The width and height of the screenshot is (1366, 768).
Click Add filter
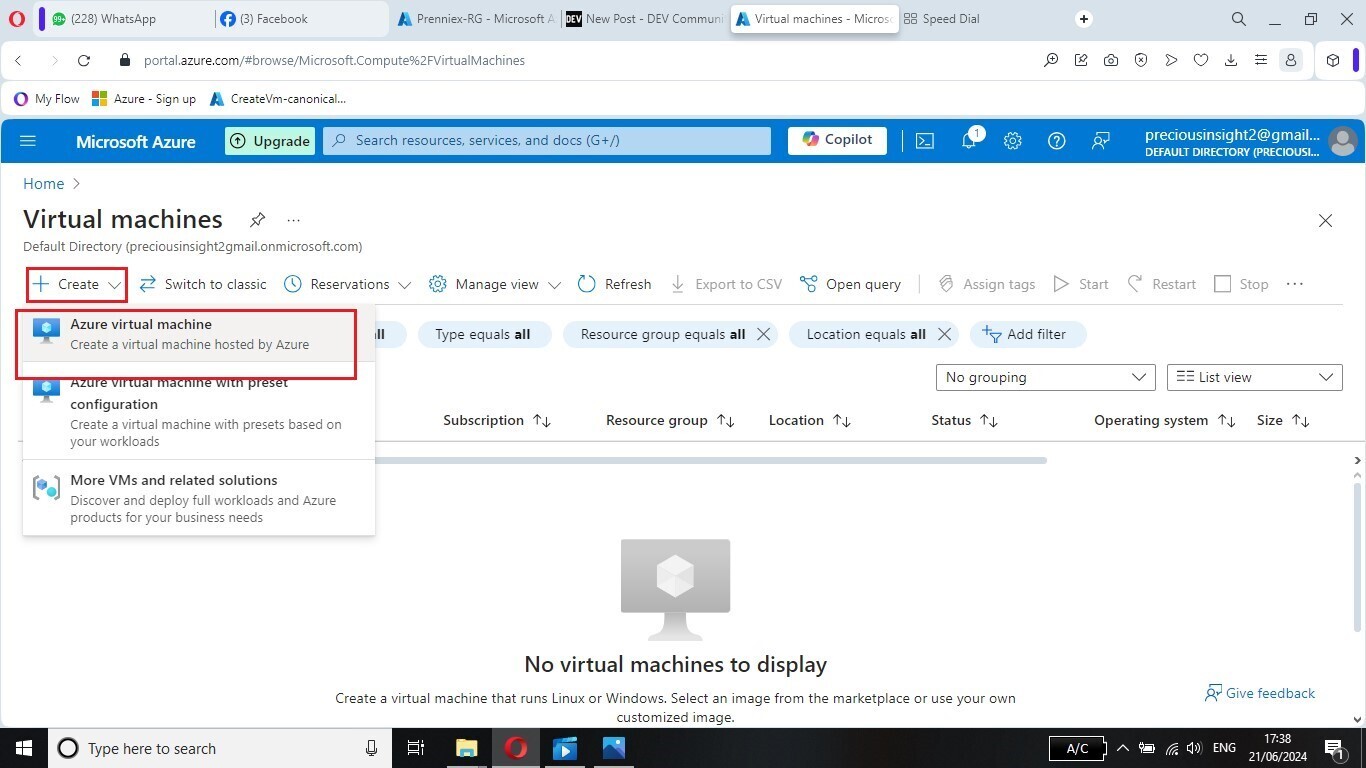[x=1027, y=334]
